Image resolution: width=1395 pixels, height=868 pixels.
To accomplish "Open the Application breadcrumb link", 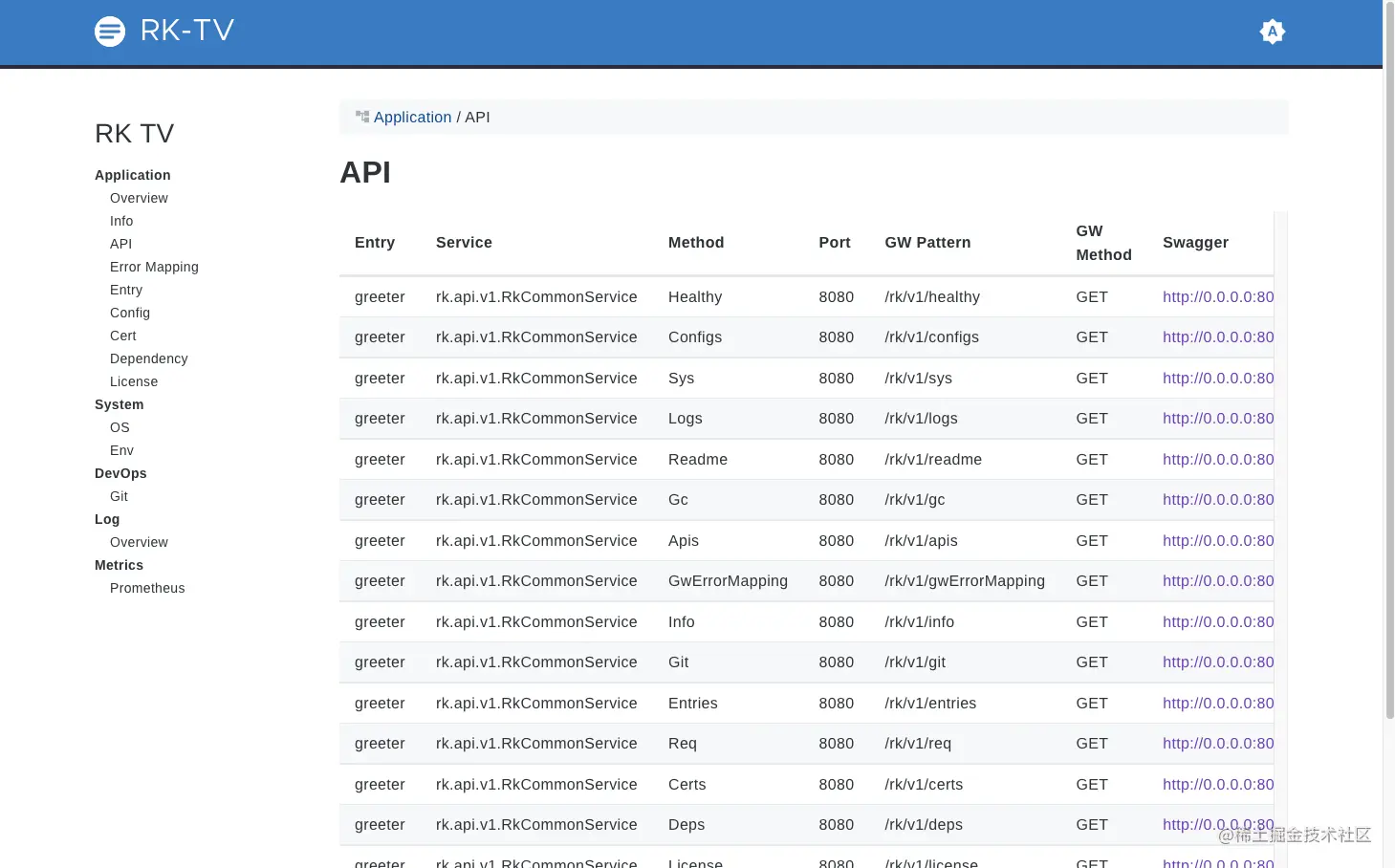I will 412,117.
